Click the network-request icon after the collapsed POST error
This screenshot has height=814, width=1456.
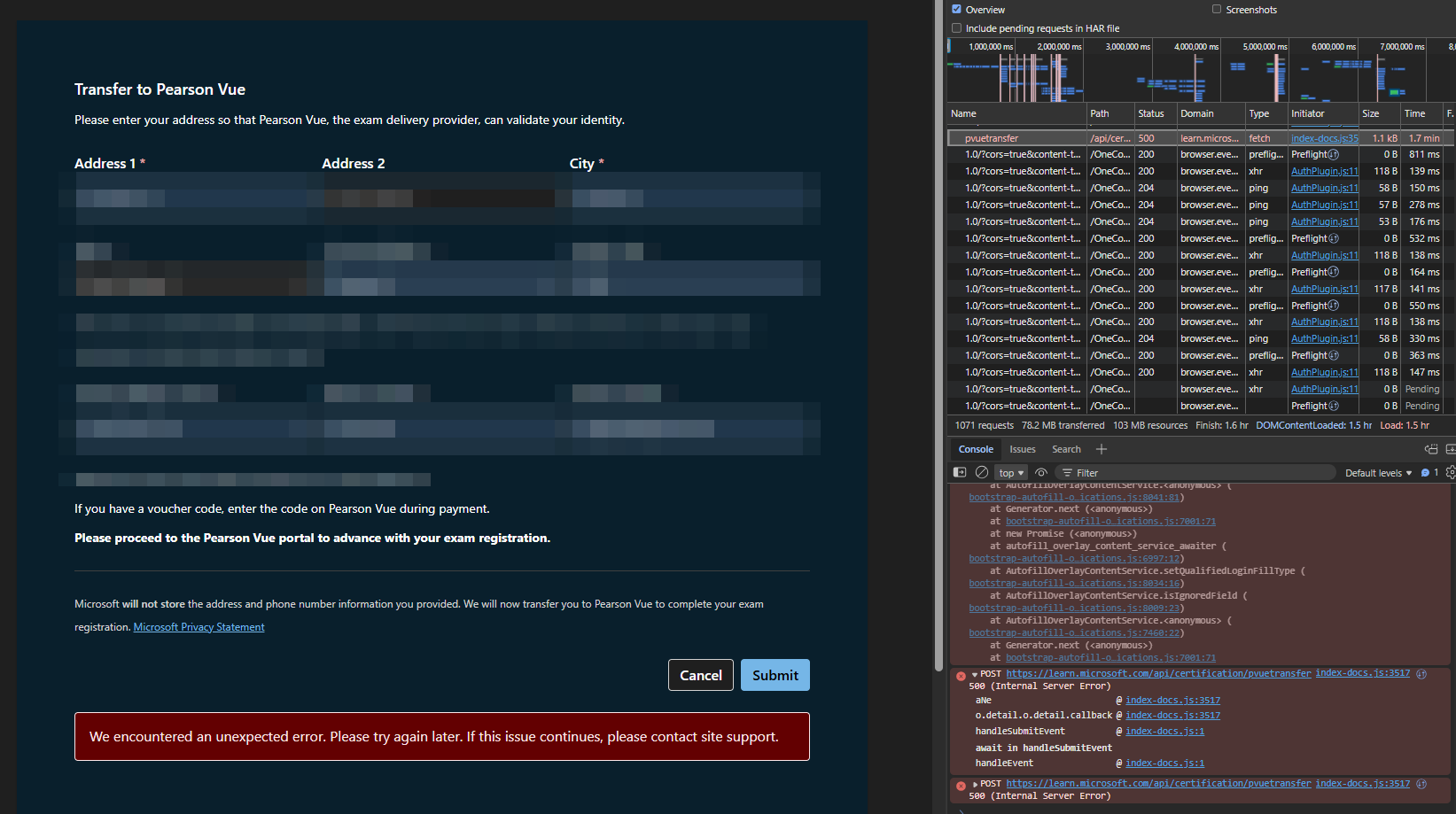coord(1421,784)
